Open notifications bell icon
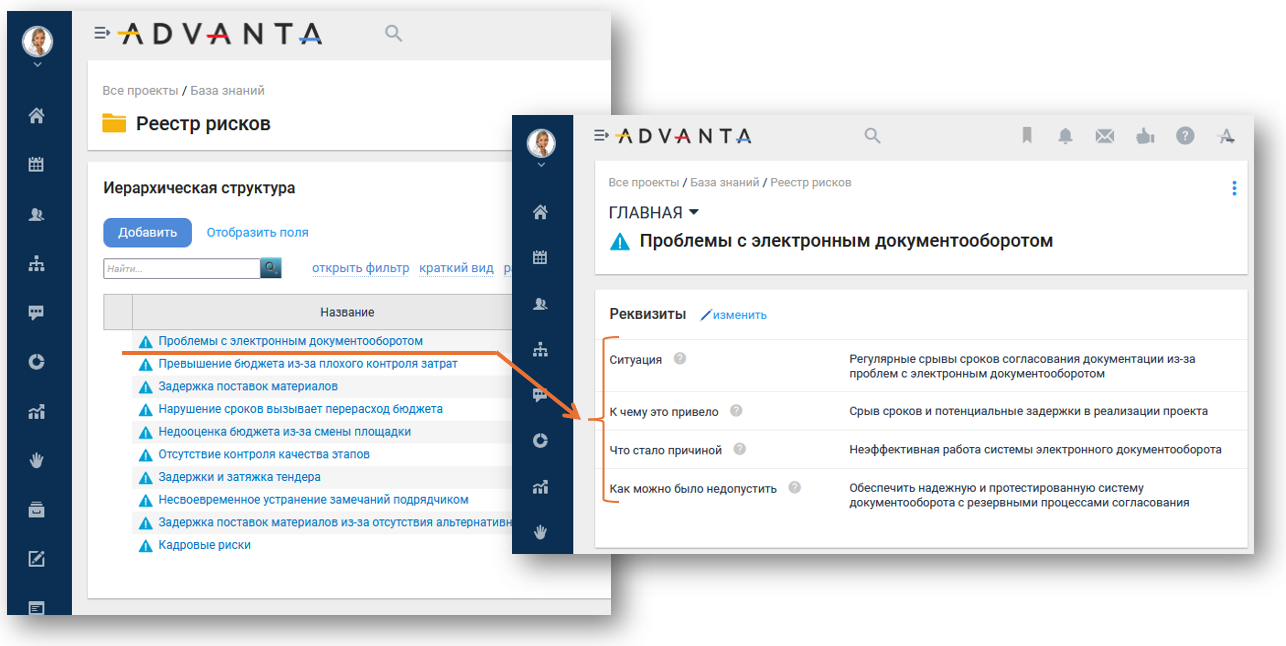This screenshot has width=1286, height=646. 1066,136
